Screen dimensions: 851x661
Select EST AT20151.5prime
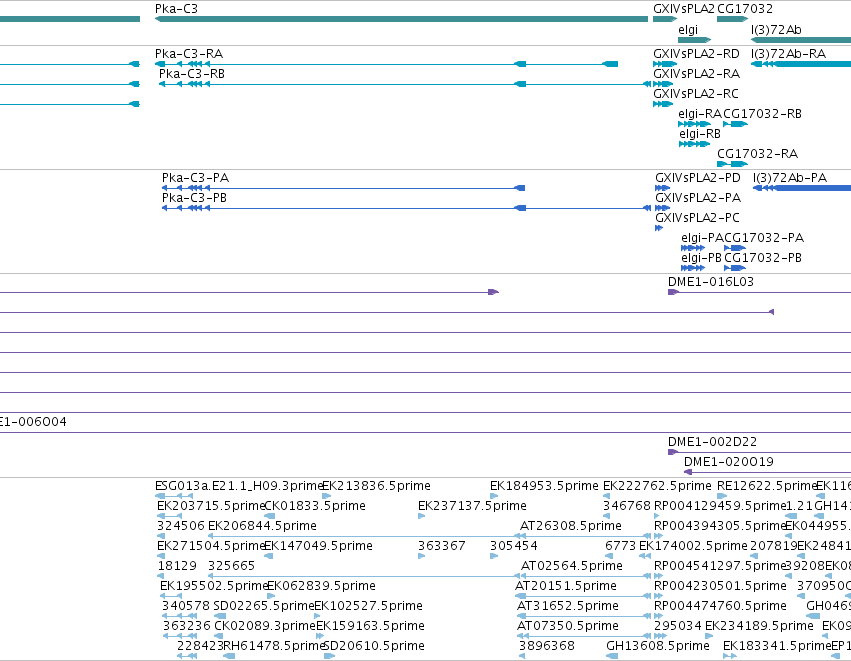[x=583, y=596]
